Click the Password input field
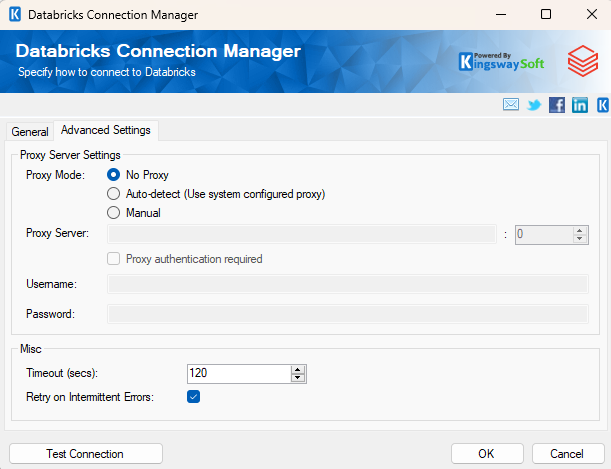 [348, 314]
